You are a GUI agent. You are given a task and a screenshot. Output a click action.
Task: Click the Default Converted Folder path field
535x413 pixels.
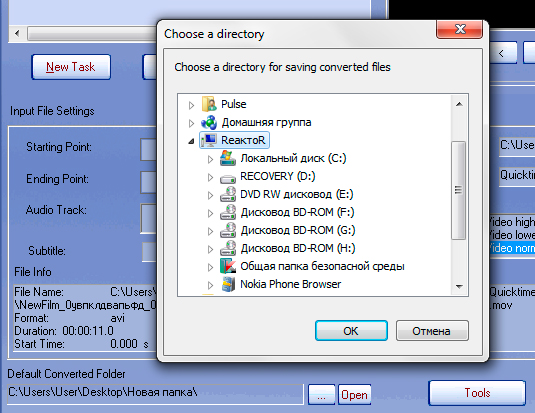click(155, 393)
